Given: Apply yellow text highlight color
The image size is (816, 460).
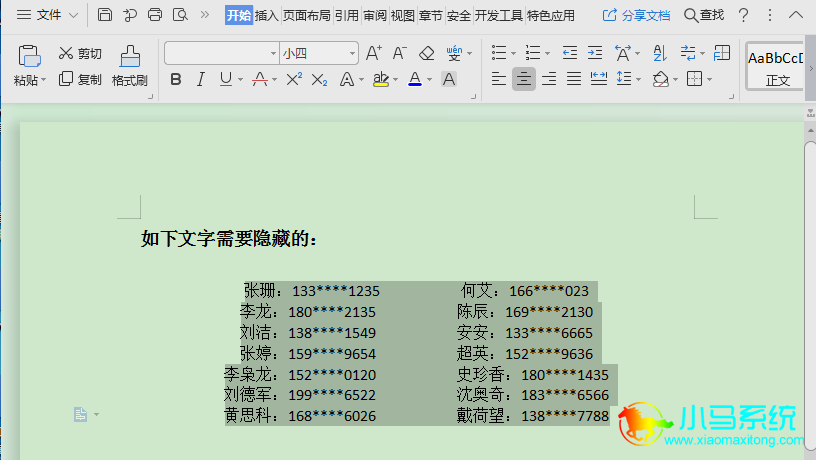Looking at the screenshot, I should click(x=381, y=79).
